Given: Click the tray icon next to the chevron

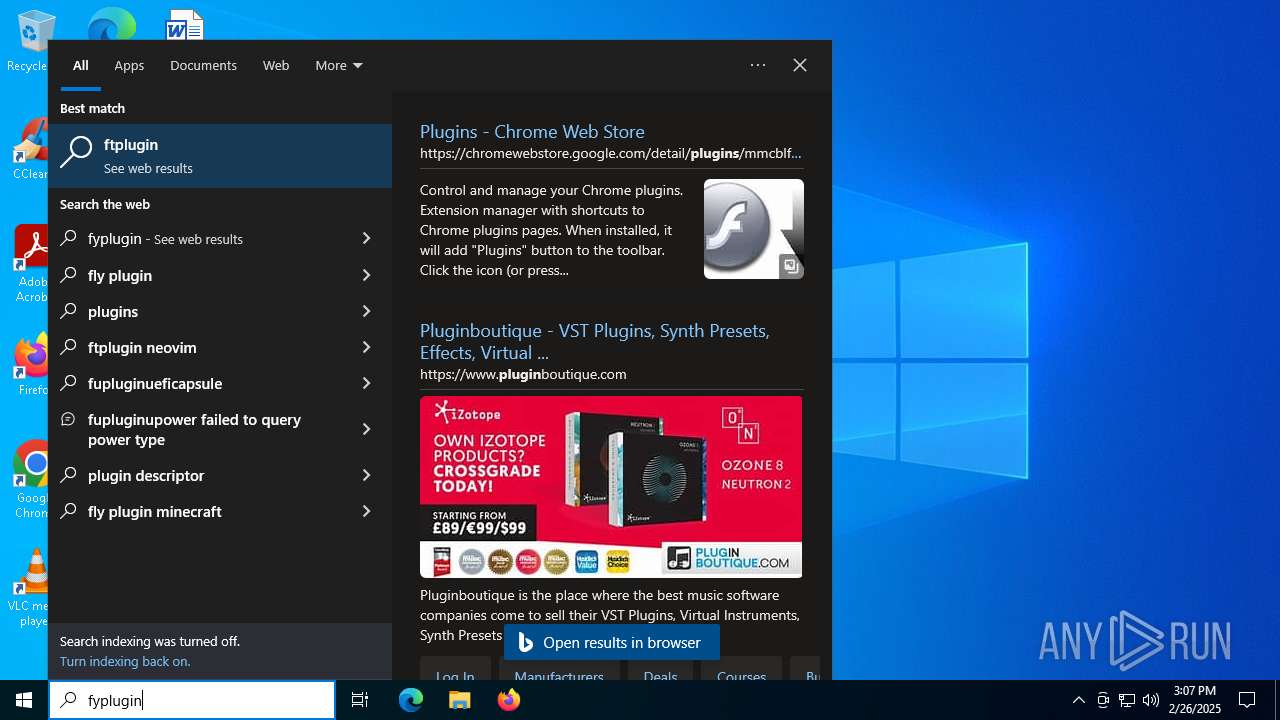Looking at the screenshot, I should pyautogui.click(x=1103, y=700).
